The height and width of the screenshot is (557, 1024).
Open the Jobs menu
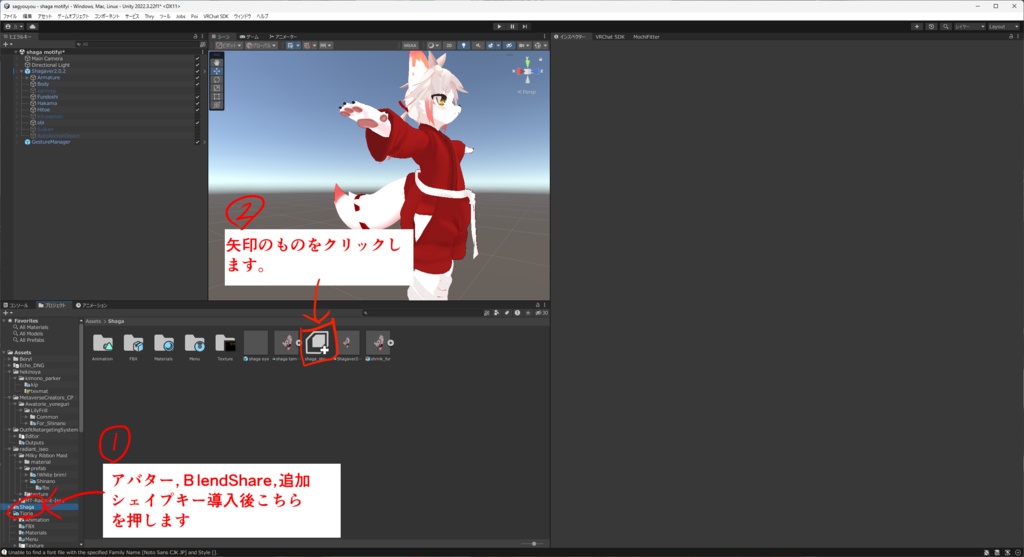pyautogui.click(x=180, y=16)
